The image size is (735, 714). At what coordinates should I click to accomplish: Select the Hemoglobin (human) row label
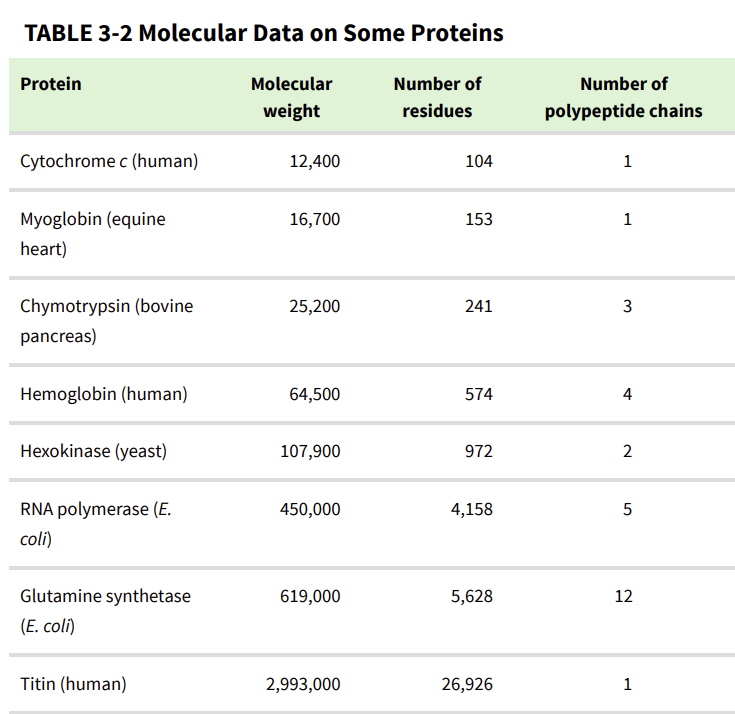click(104, 394)
